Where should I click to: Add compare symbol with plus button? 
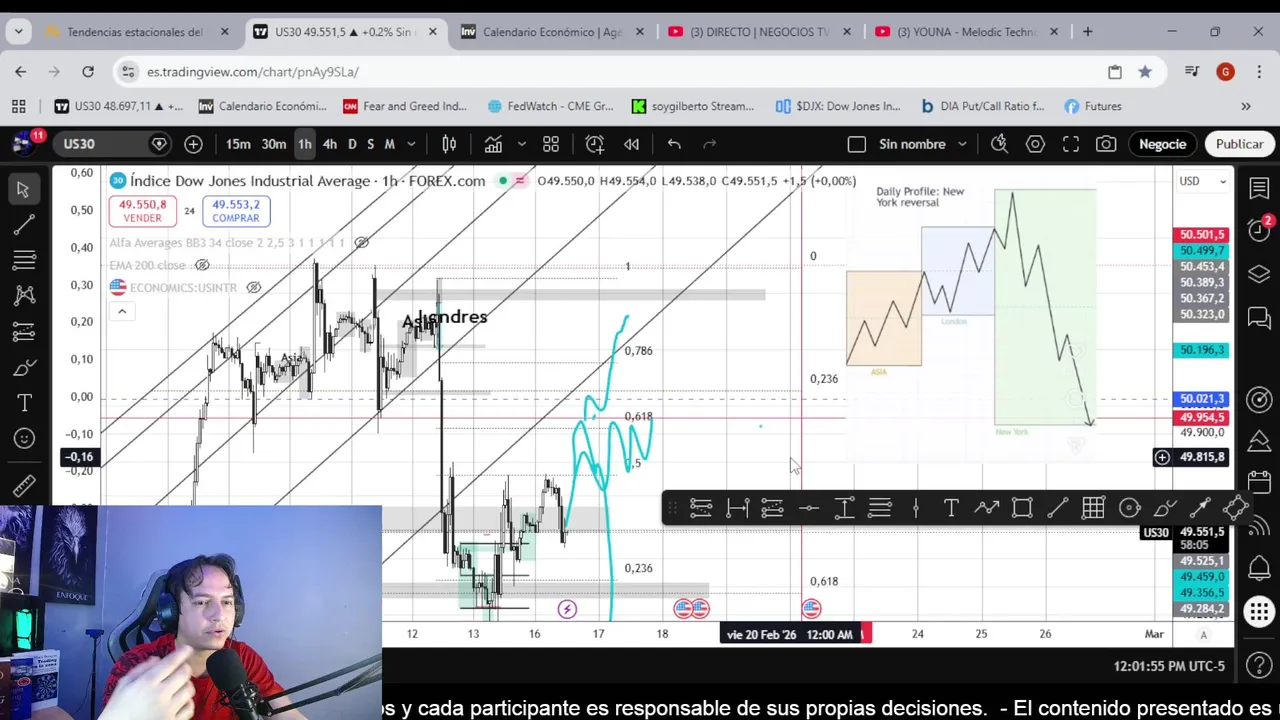193,144
